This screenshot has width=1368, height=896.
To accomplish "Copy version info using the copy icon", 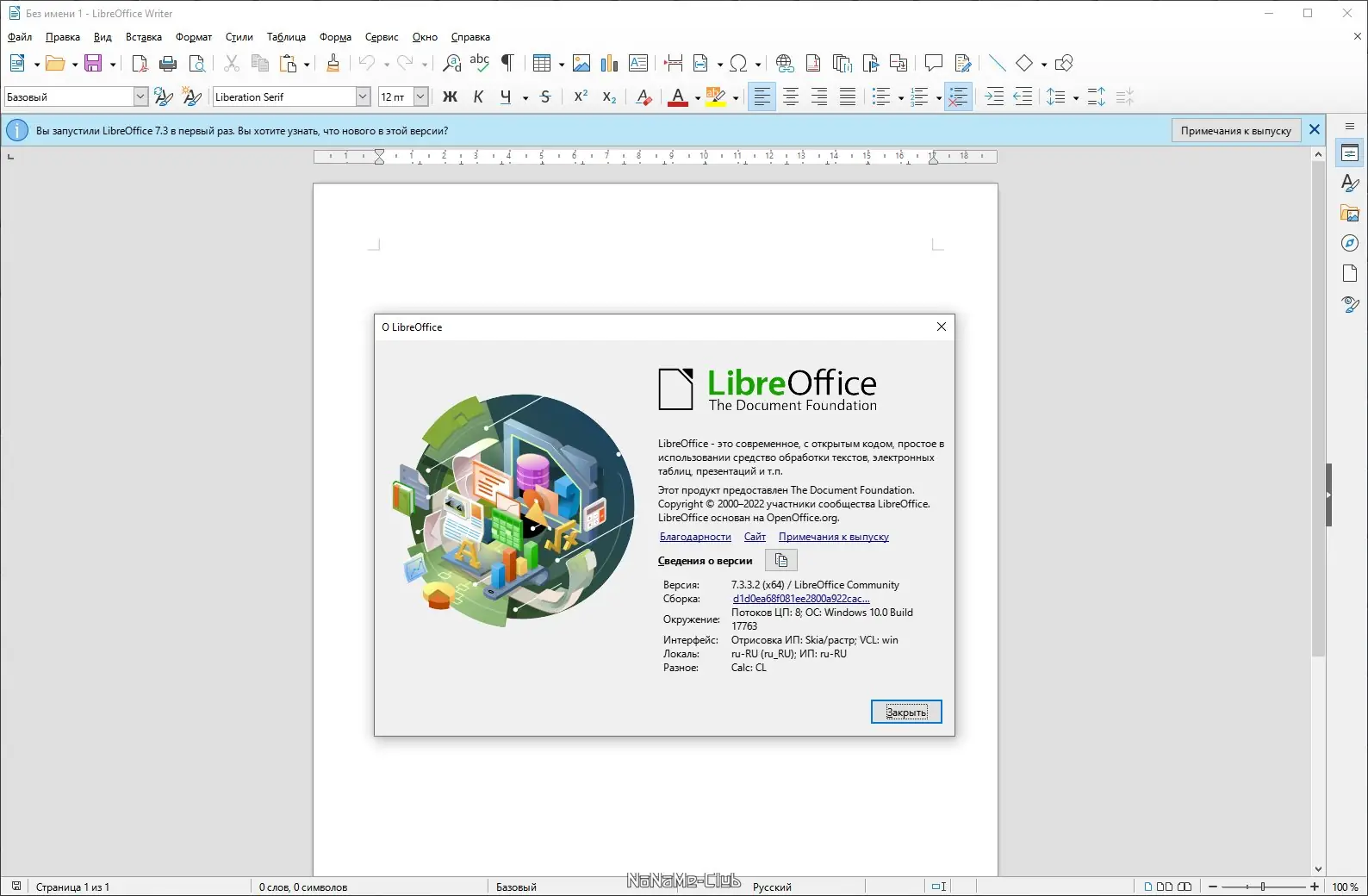I will point(781,561).
